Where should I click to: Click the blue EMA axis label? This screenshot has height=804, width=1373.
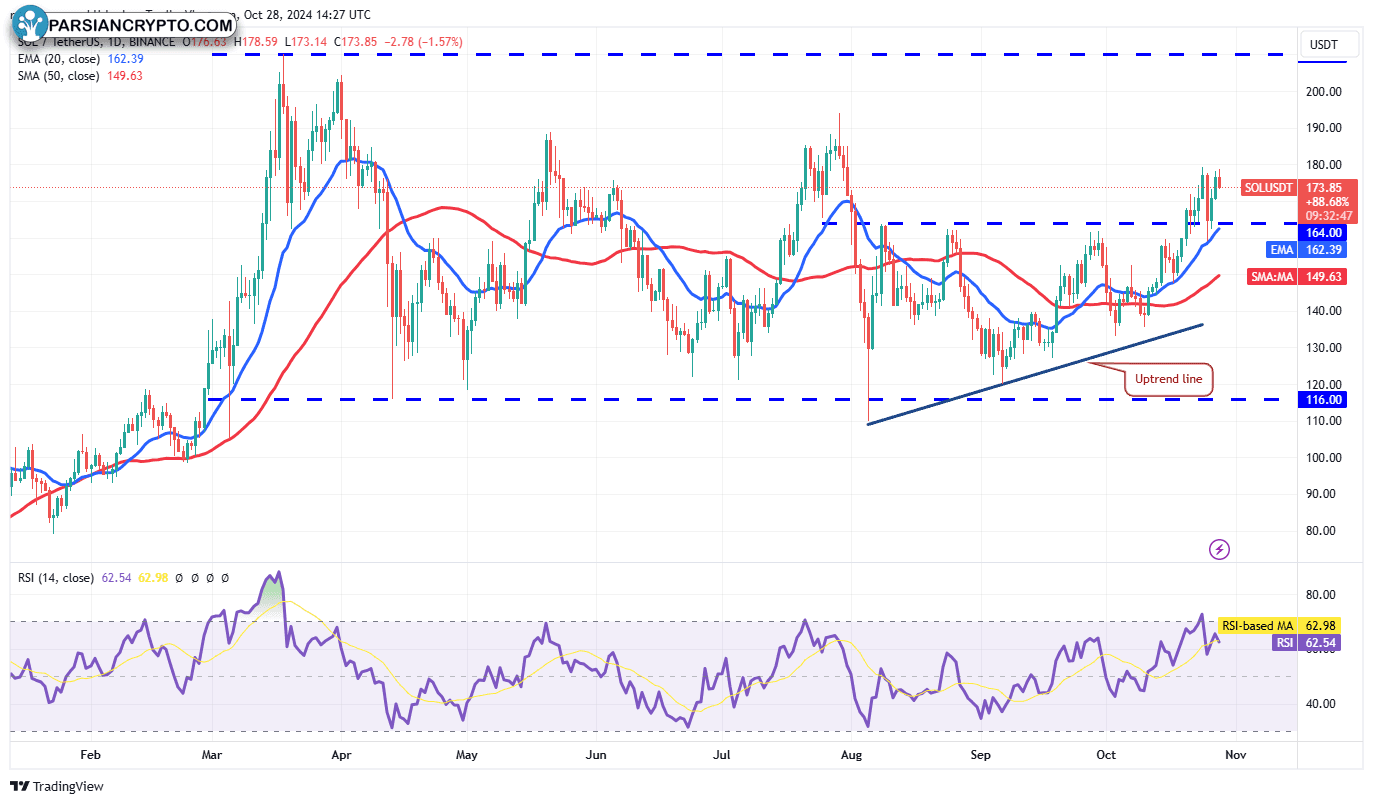coord(1281,249)
